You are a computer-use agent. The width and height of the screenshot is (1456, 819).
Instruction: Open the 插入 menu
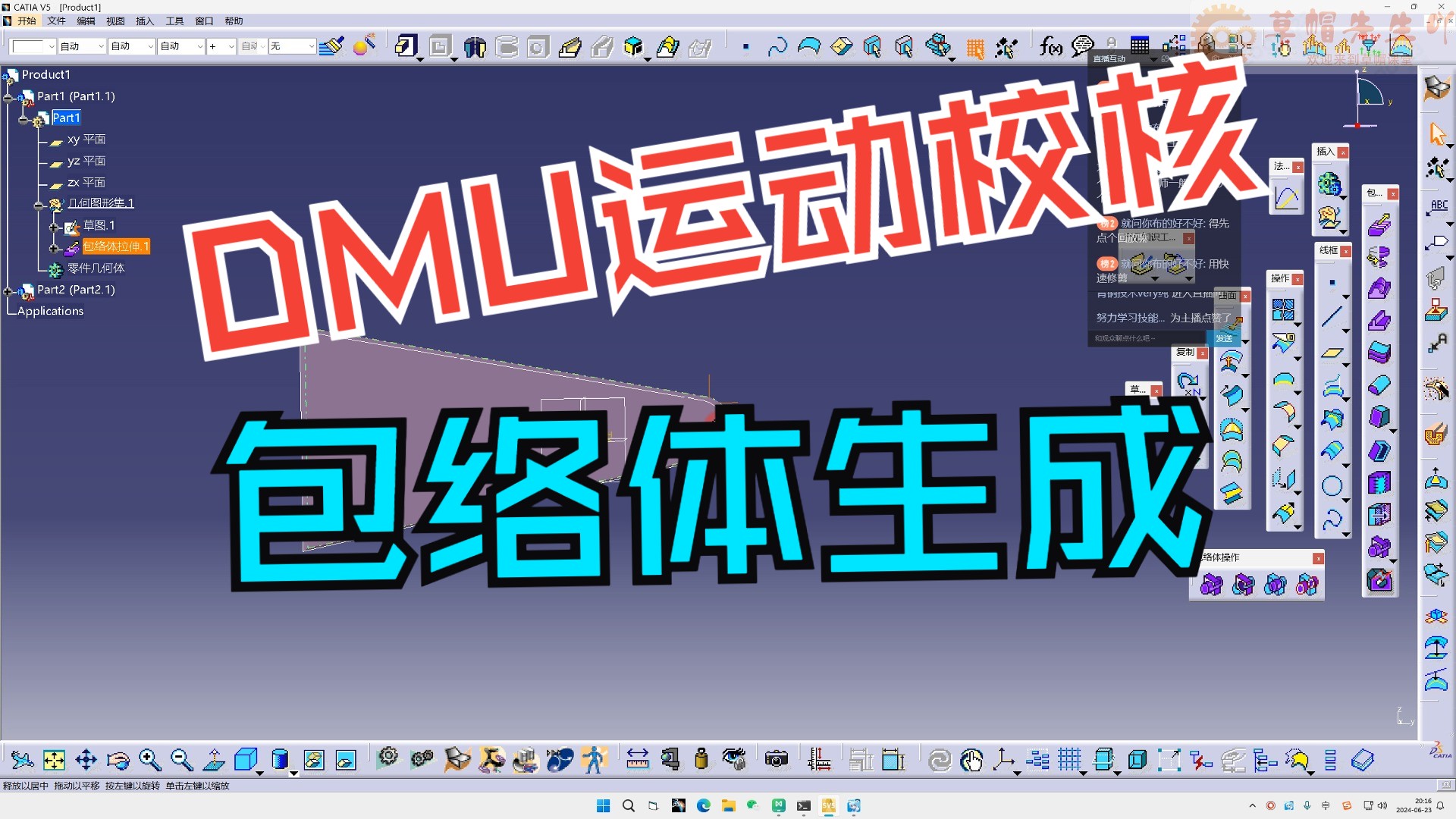(x=145, y=20)
